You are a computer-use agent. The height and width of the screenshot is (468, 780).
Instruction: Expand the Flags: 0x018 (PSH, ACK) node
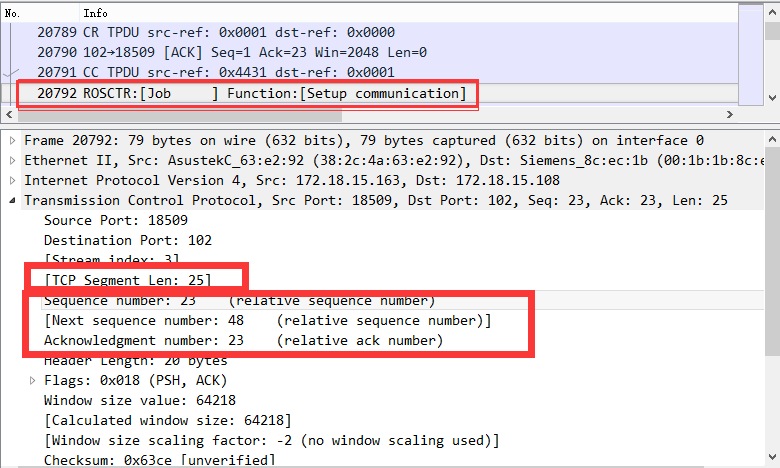coord(33,381)
